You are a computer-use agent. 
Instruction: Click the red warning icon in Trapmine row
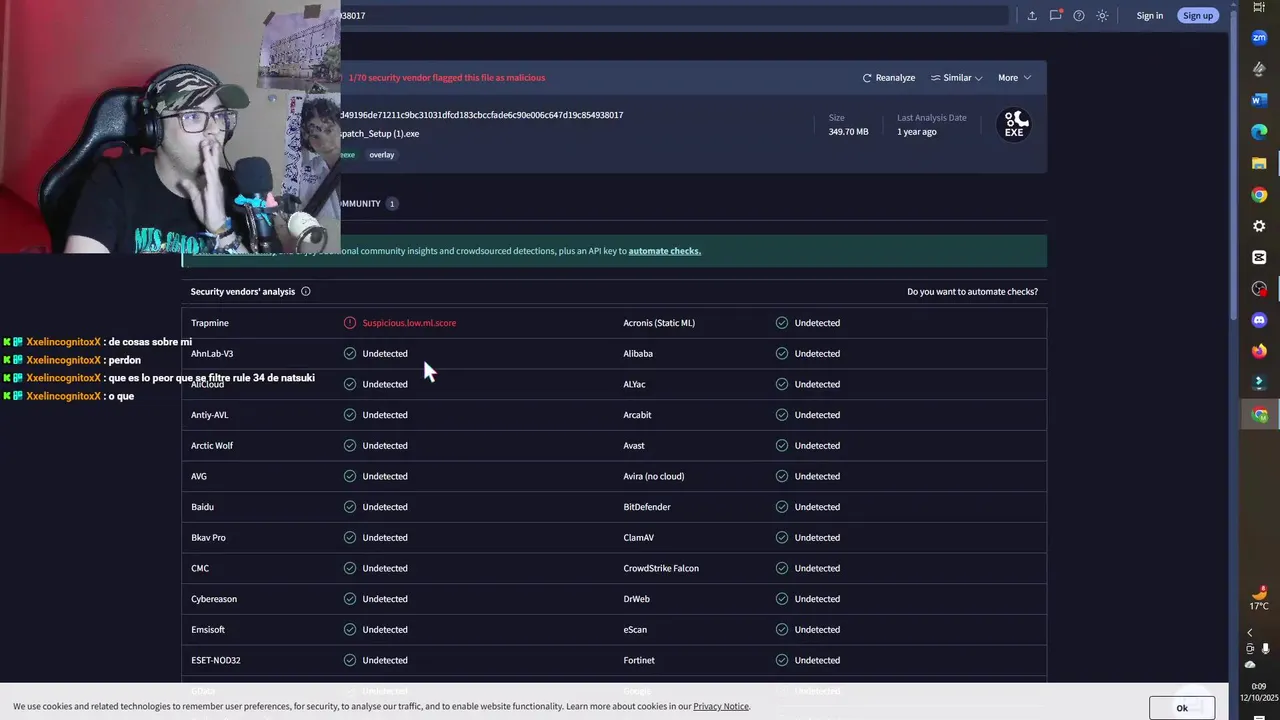tap(350, 323)
